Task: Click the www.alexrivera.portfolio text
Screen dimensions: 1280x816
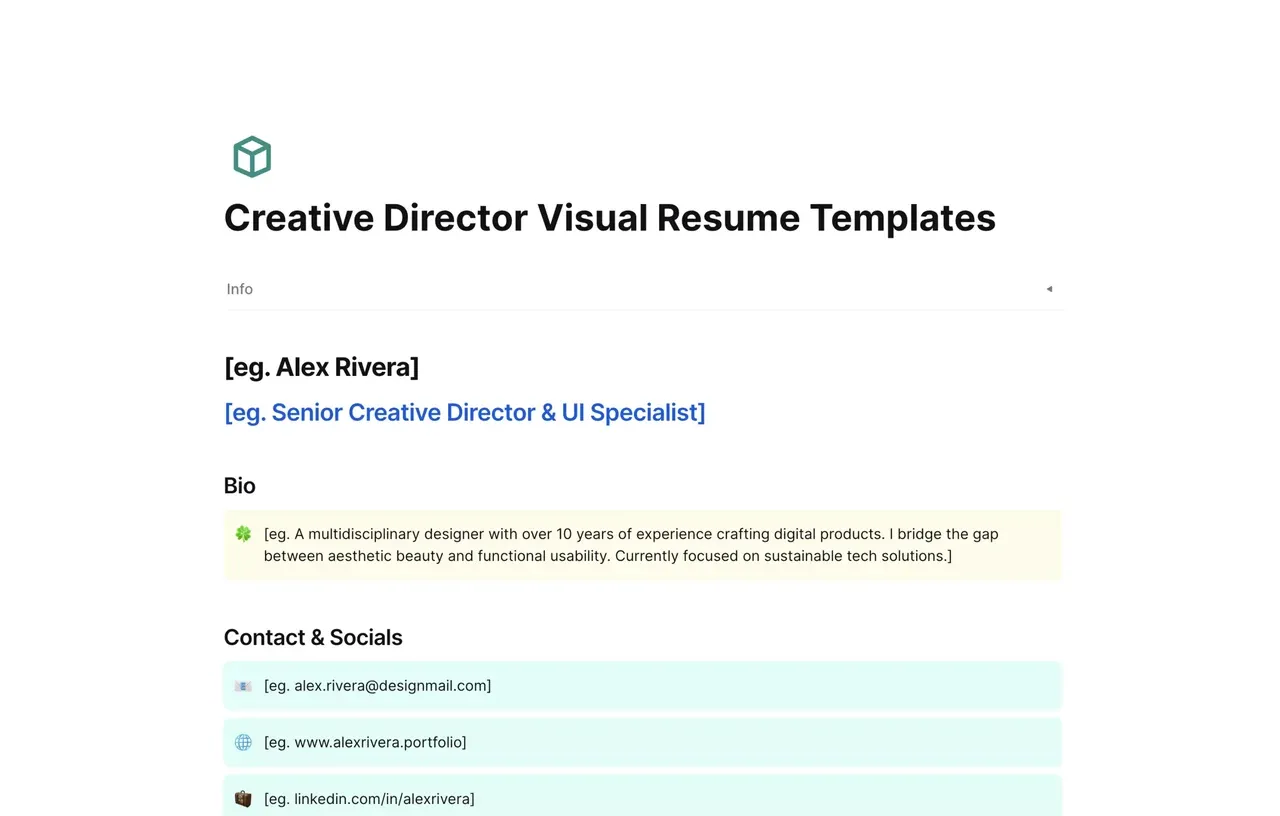Action: point(365,742)
